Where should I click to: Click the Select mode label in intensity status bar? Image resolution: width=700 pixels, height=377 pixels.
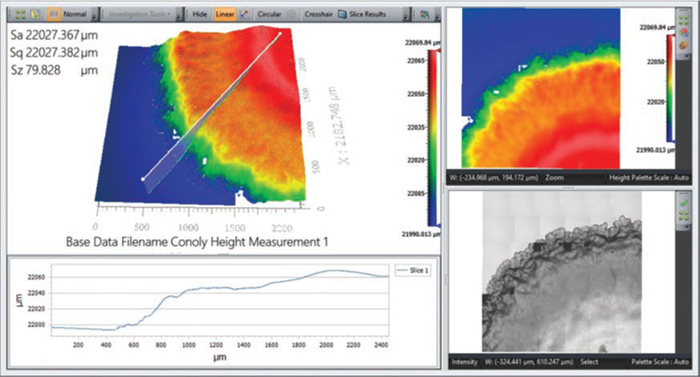click(x=589, y=362)
